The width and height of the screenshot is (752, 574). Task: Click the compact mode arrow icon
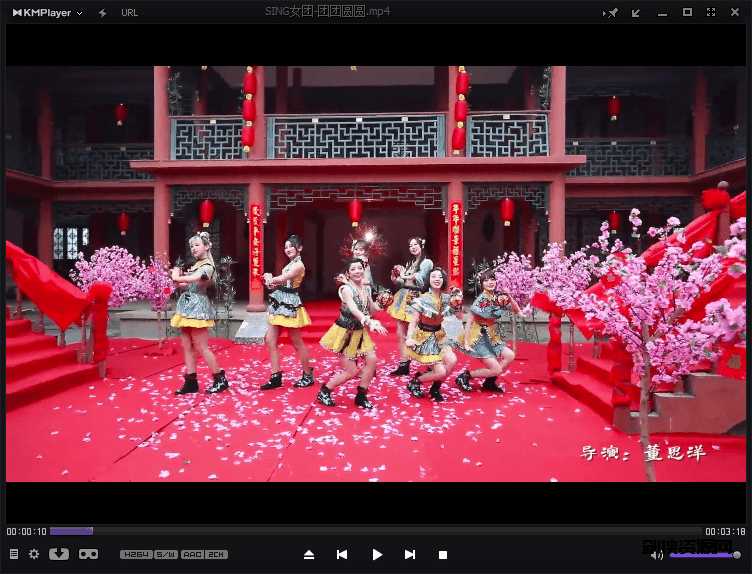coord(636,12)
